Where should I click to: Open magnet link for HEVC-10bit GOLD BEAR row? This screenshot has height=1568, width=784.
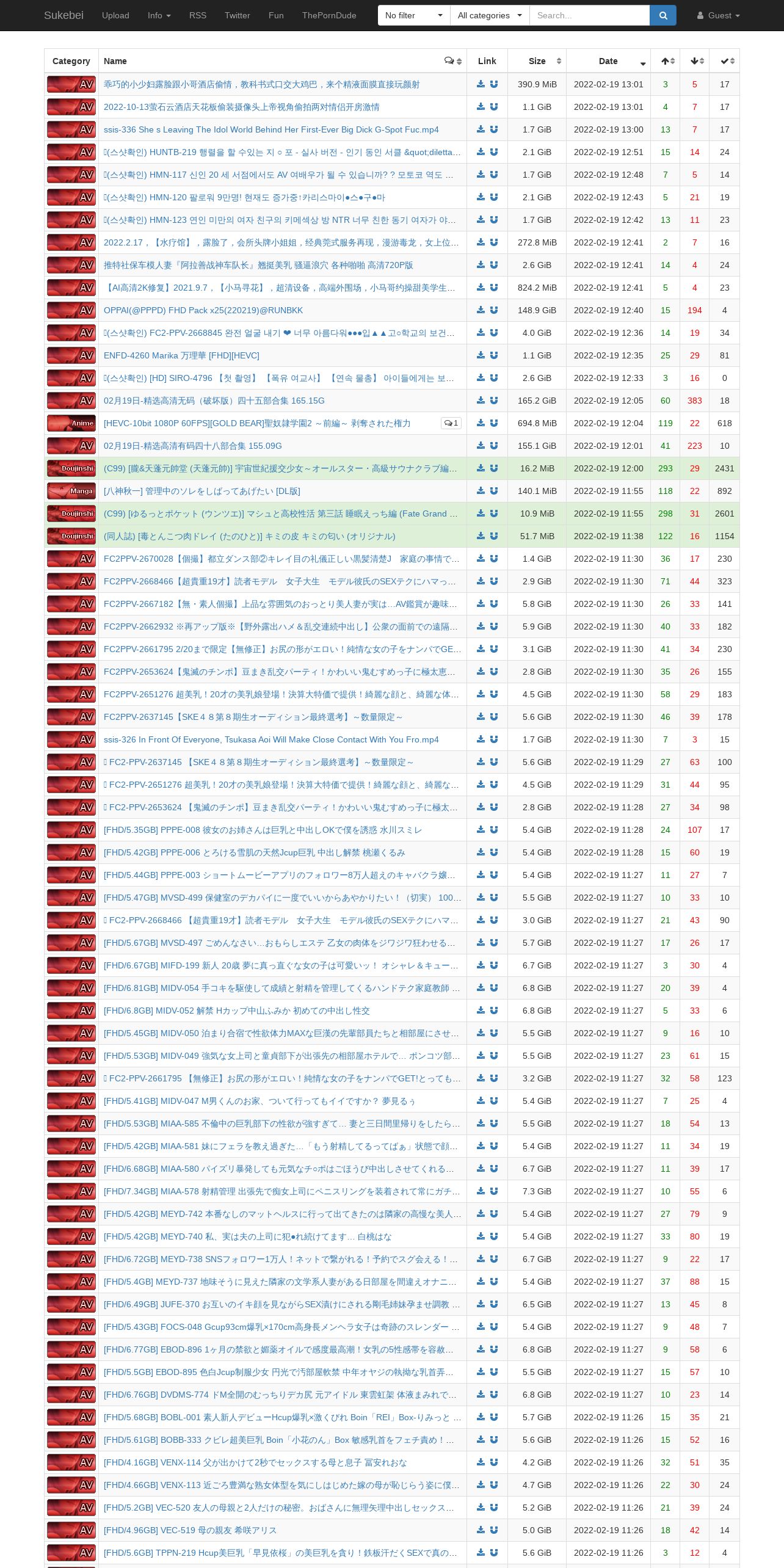(x=494, y=423)
